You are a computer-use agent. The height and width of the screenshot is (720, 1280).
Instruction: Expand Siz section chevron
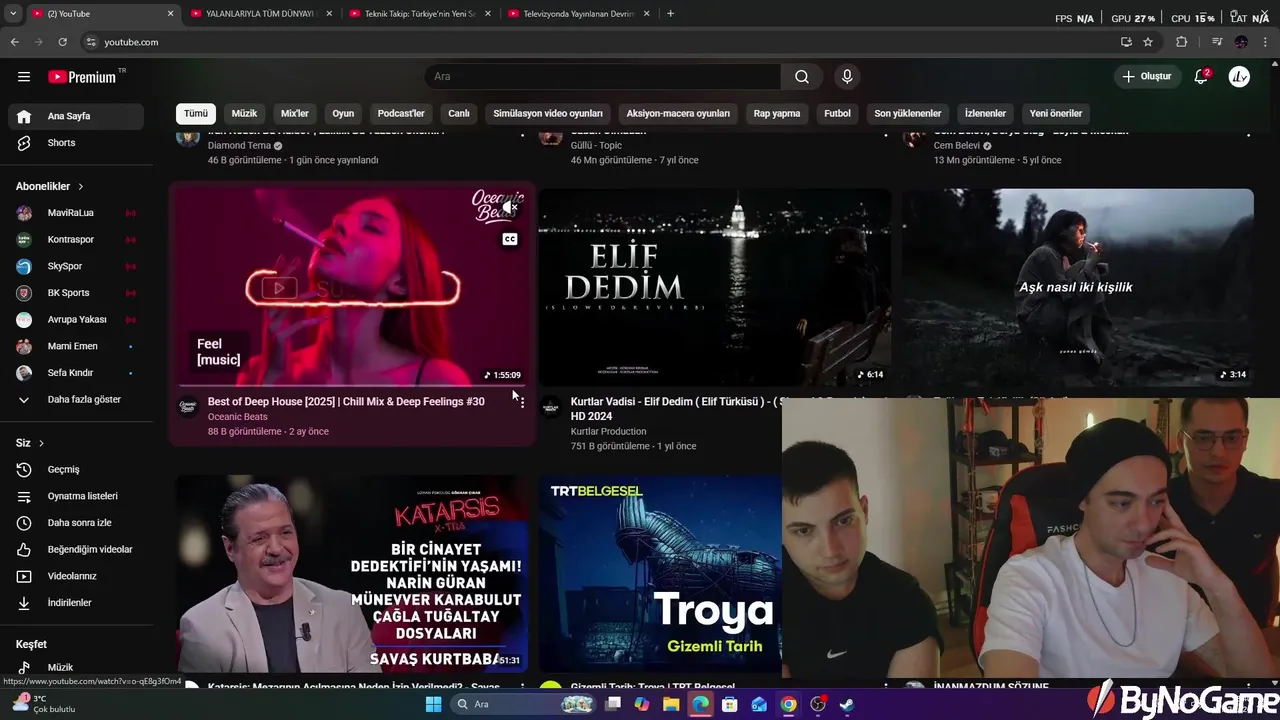(x=41, y=443)
